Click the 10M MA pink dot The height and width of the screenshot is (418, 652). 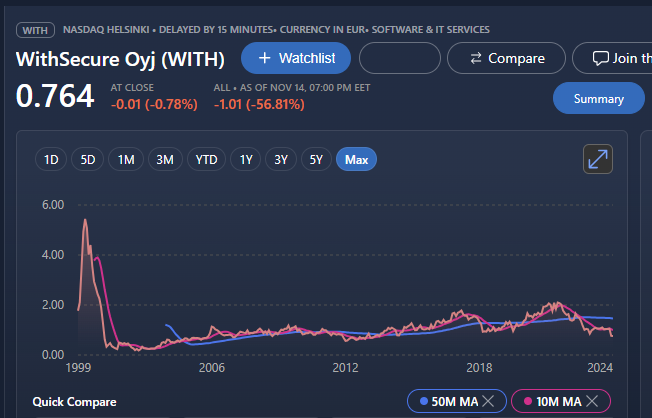coord(527,401)
